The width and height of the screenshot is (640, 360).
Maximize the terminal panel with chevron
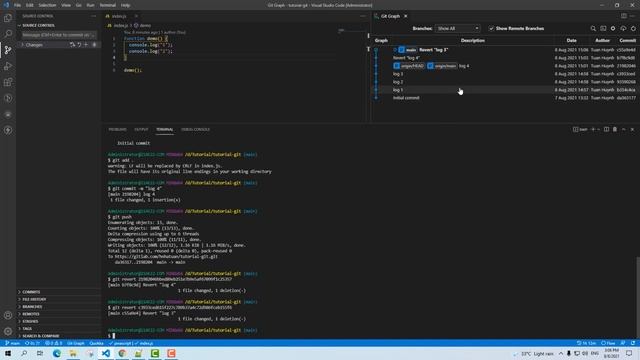(x=624, y=129)
